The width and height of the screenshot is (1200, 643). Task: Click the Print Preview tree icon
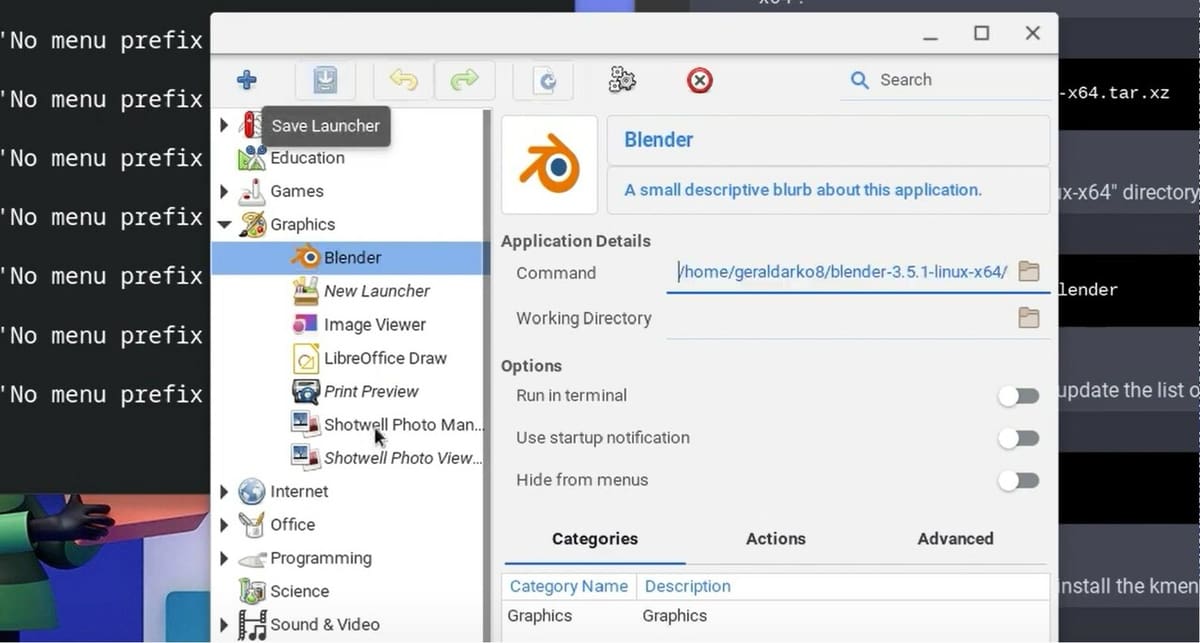[305, 391]
